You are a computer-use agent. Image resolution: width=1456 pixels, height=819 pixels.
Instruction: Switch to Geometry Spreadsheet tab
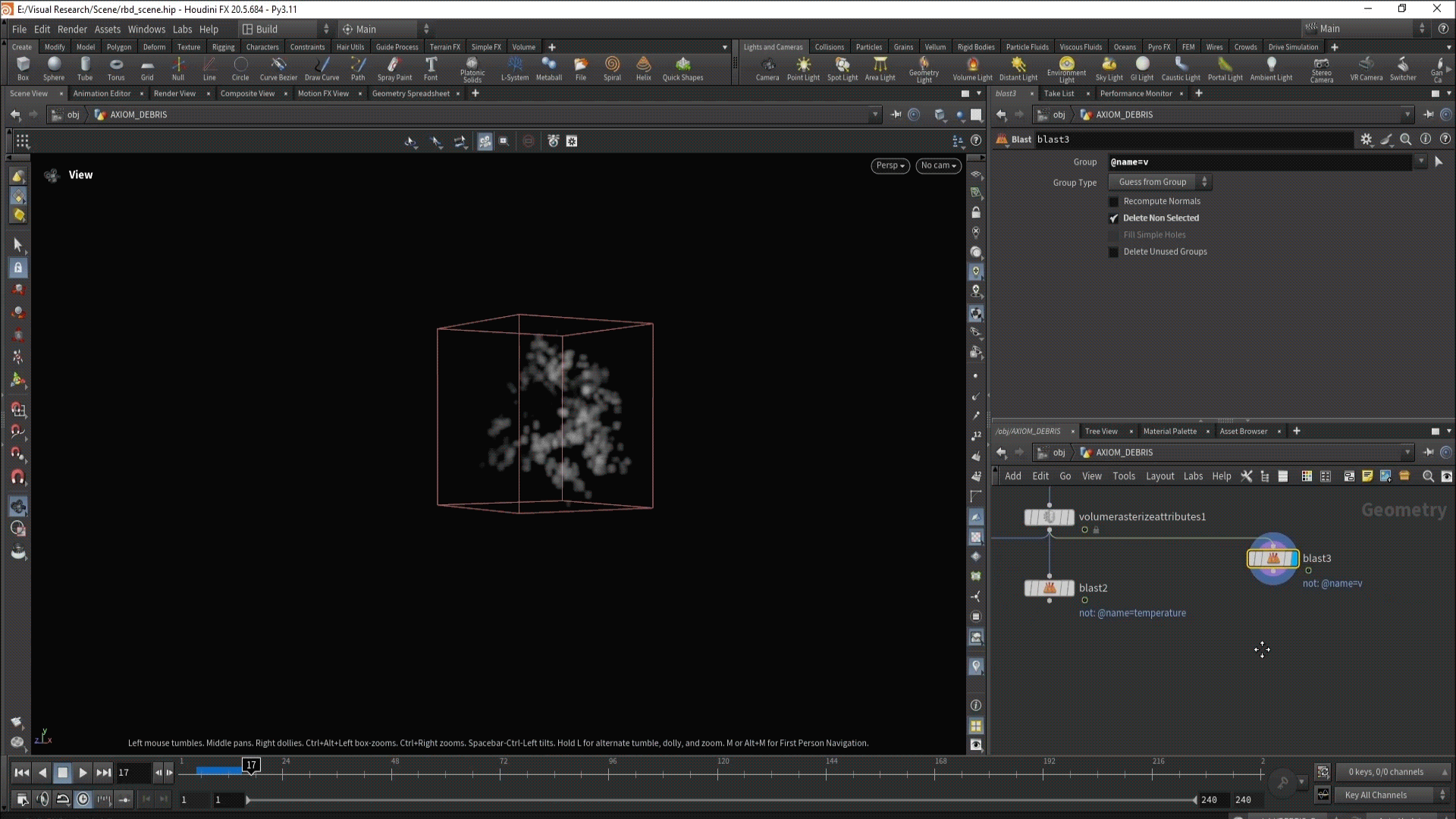pyautogui.click(x=410, y=93)
